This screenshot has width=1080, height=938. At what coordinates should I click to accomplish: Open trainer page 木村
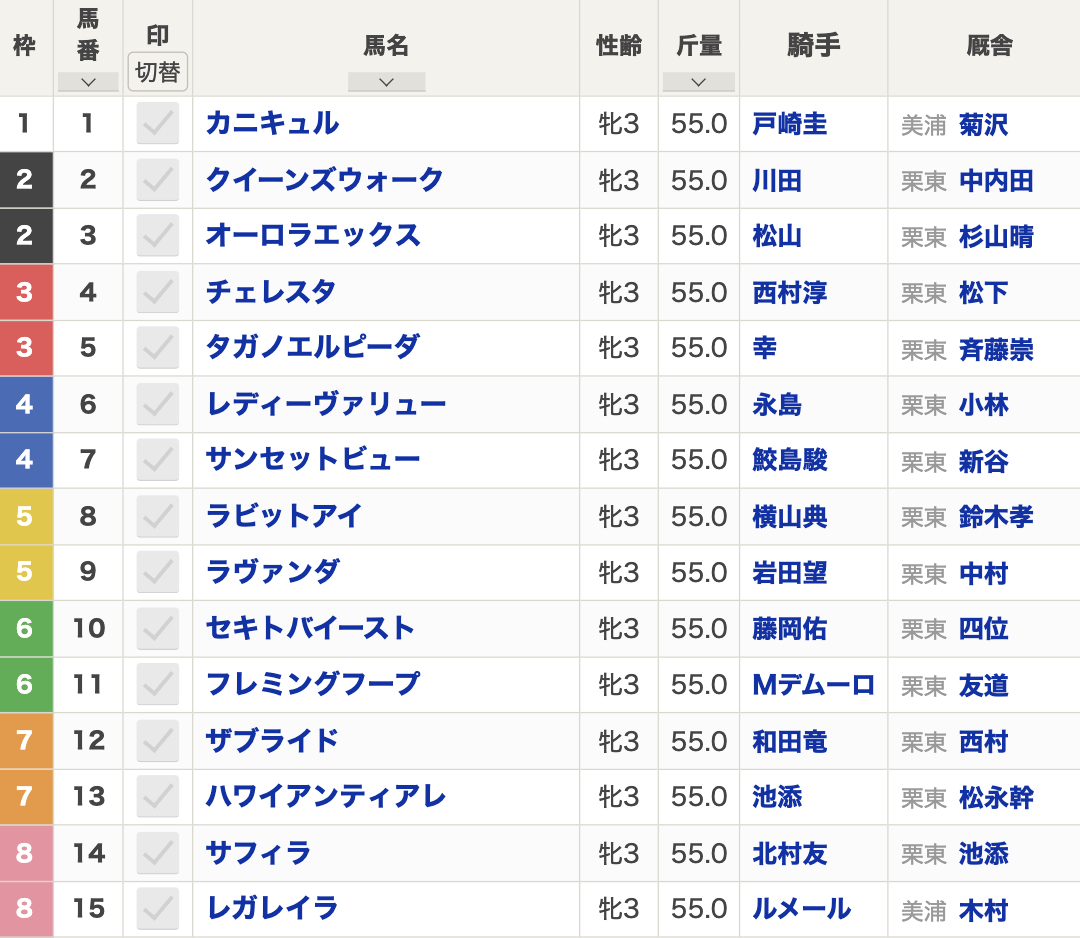click(983, 910)
